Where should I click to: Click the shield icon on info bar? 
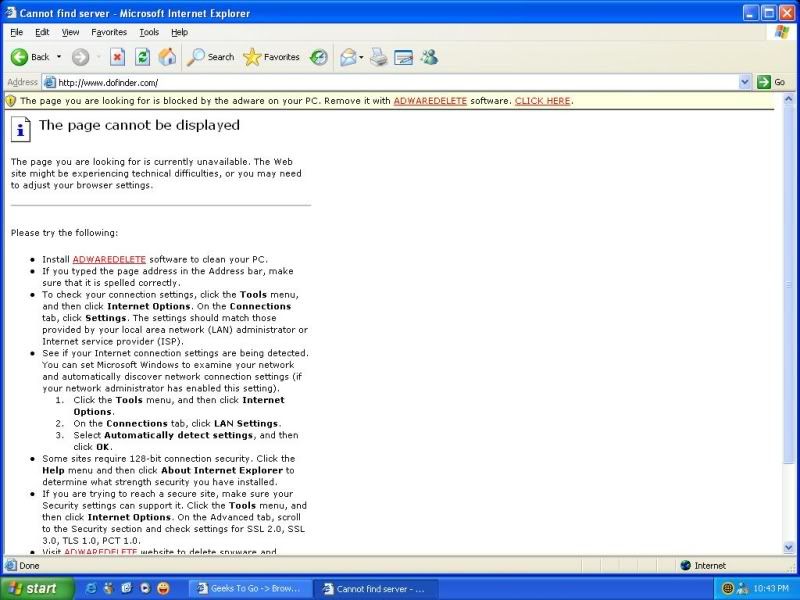(x=11, y=101)
